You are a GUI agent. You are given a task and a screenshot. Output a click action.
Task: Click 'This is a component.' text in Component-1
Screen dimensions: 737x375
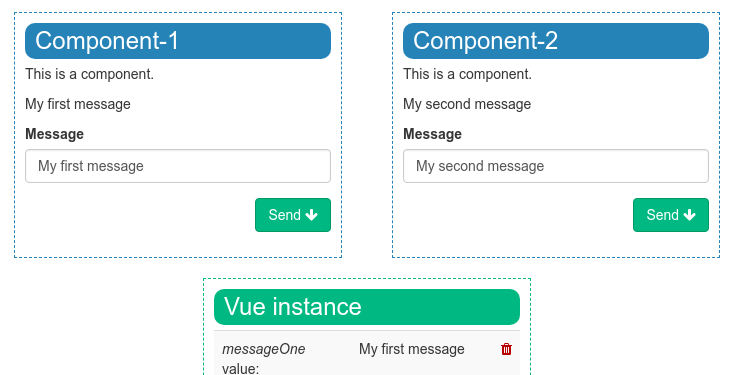pyautogui.click(x=89, y=74)
